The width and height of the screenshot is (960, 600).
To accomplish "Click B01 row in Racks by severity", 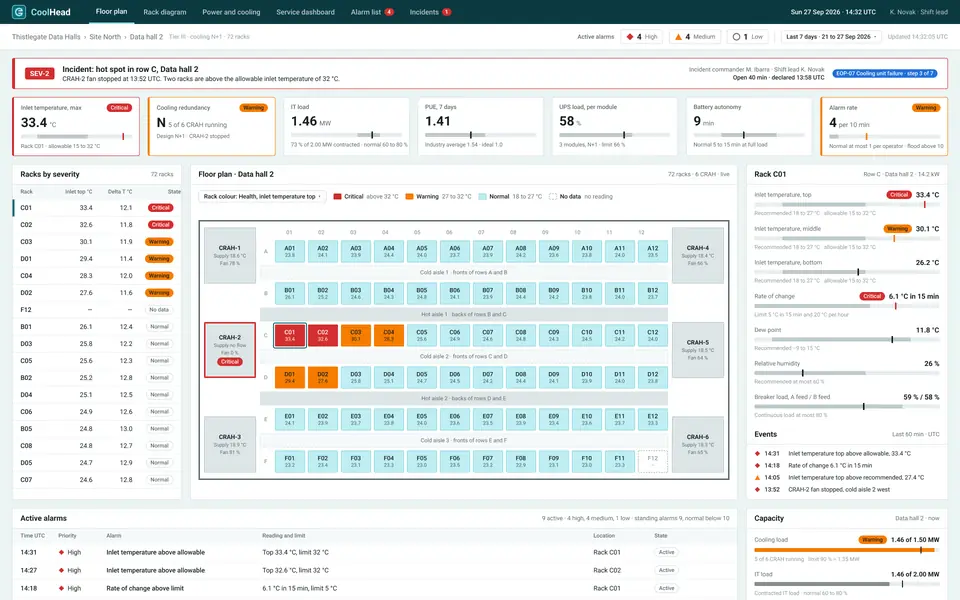I will [97, 327].
